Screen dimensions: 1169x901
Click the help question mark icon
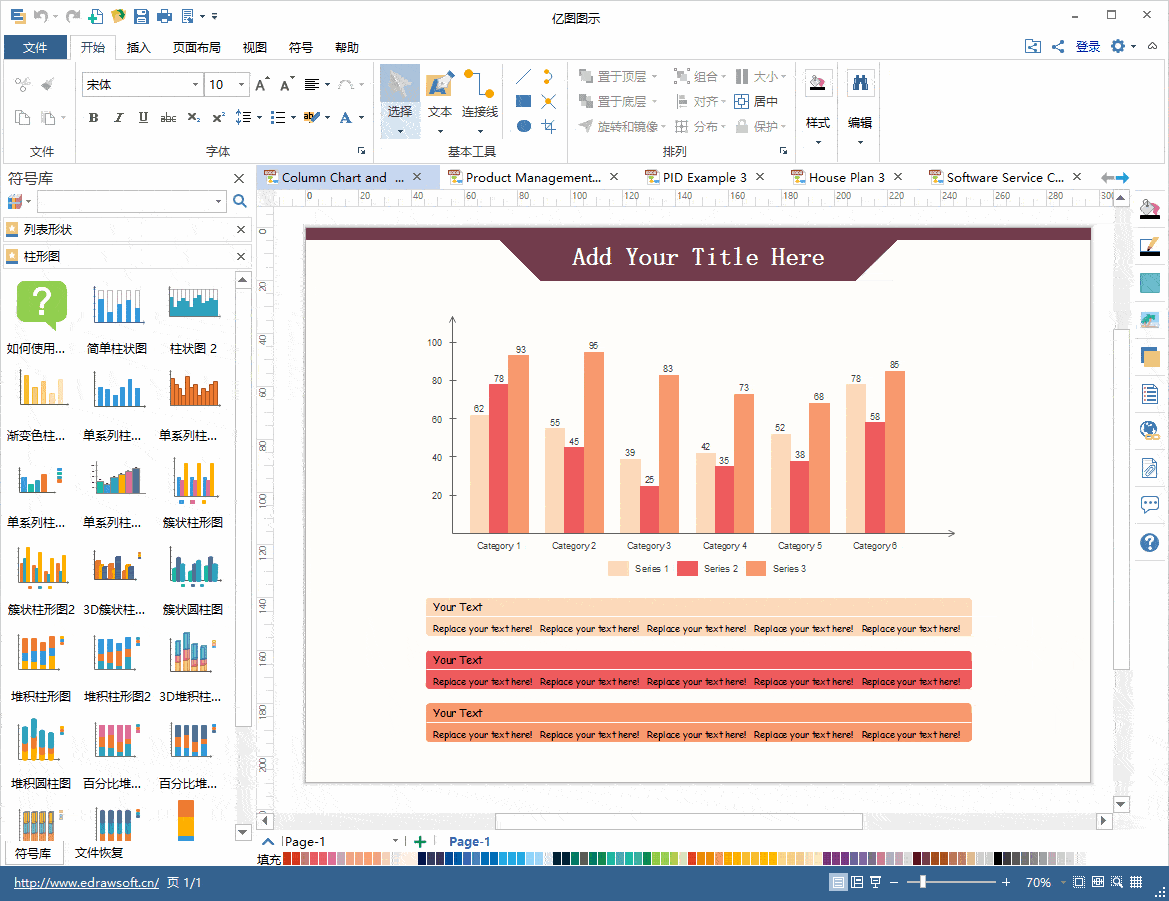1150,543
